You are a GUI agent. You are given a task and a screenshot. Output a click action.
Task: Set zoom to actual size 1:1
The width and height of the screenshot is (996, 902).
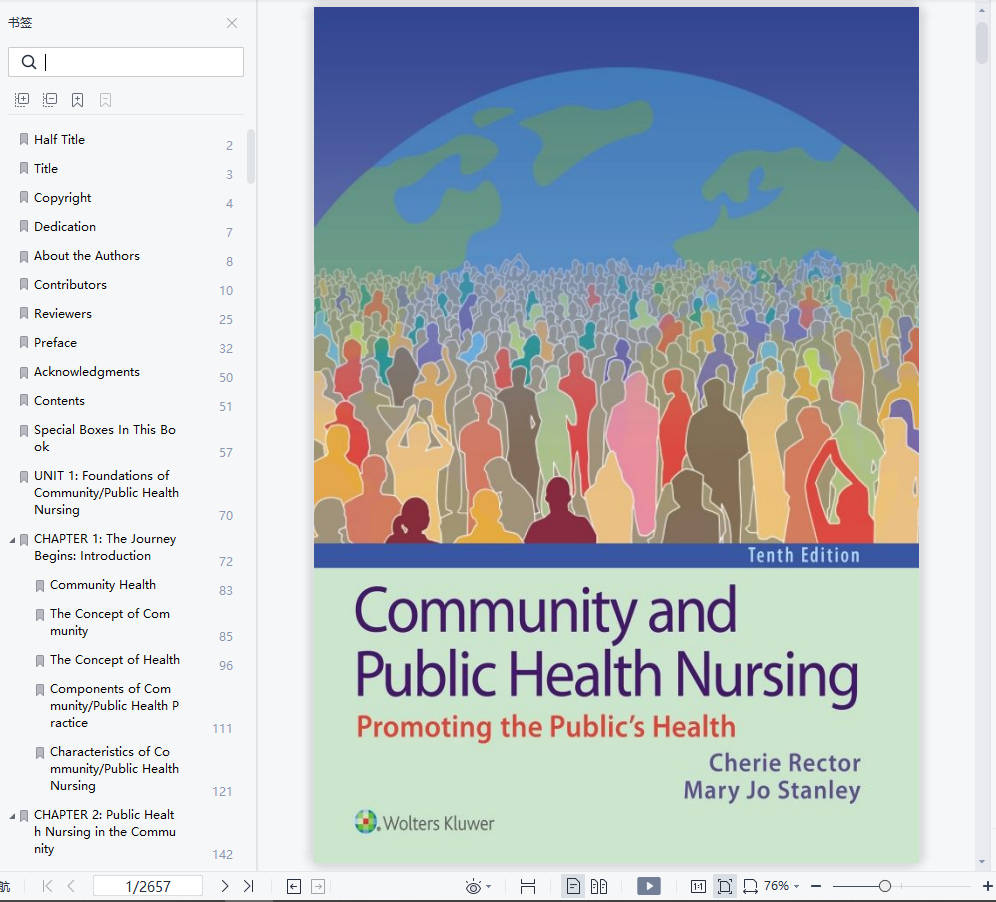click(698, 886)
